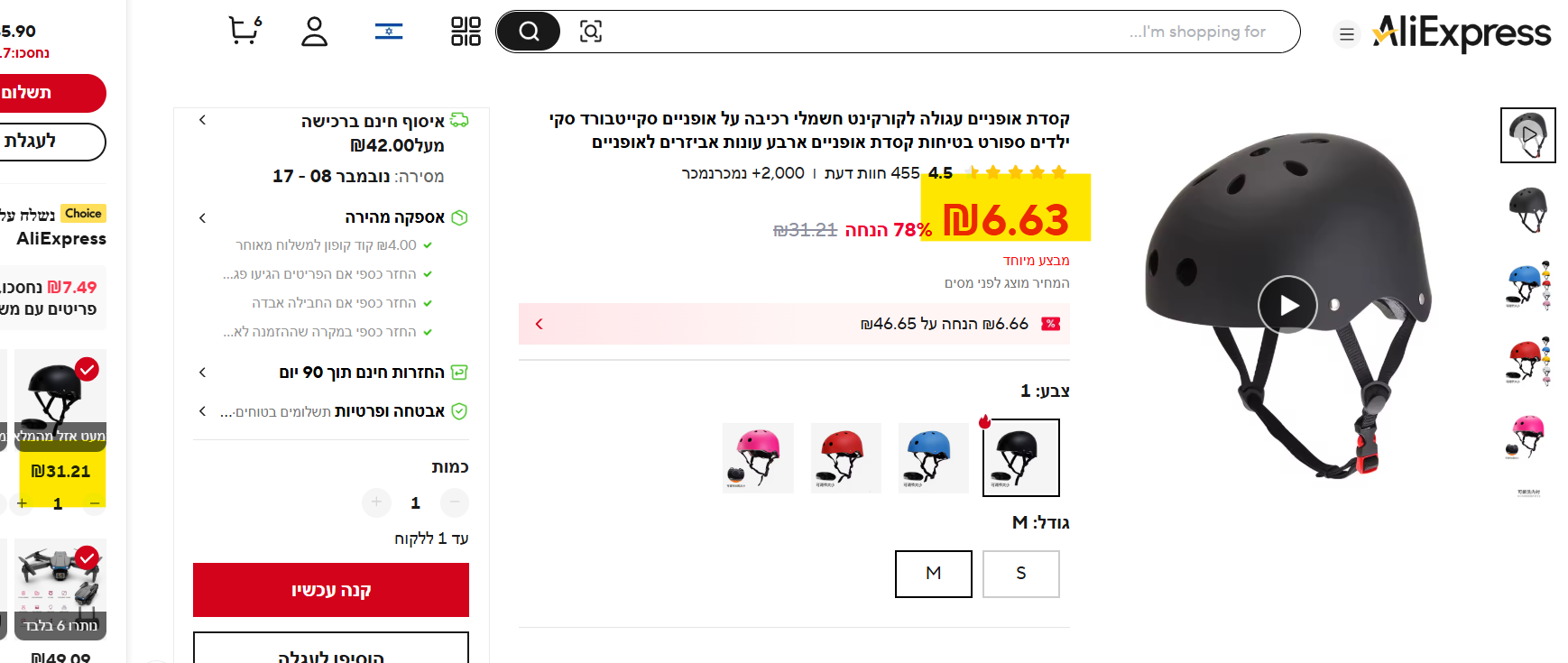Screen dimensions: 1568x663
Task: Expand the fast delivery guarantees section
Action: click(203, 217)
